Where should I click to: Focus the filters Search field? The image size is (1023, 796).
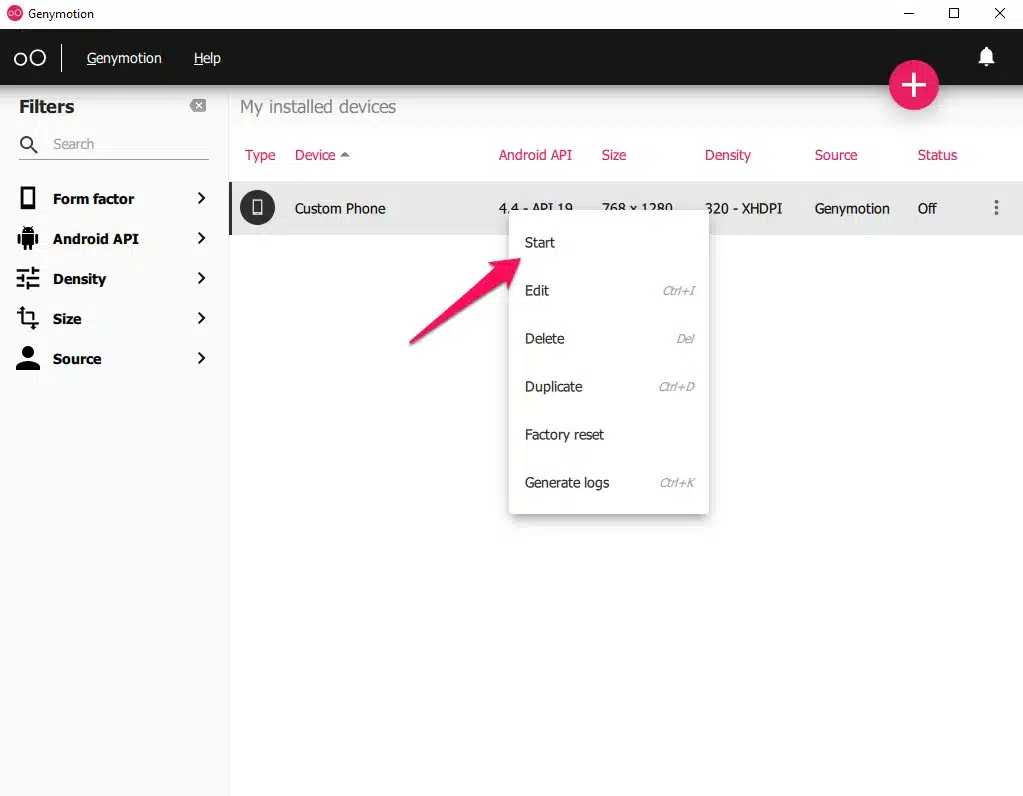click(128, 145)
